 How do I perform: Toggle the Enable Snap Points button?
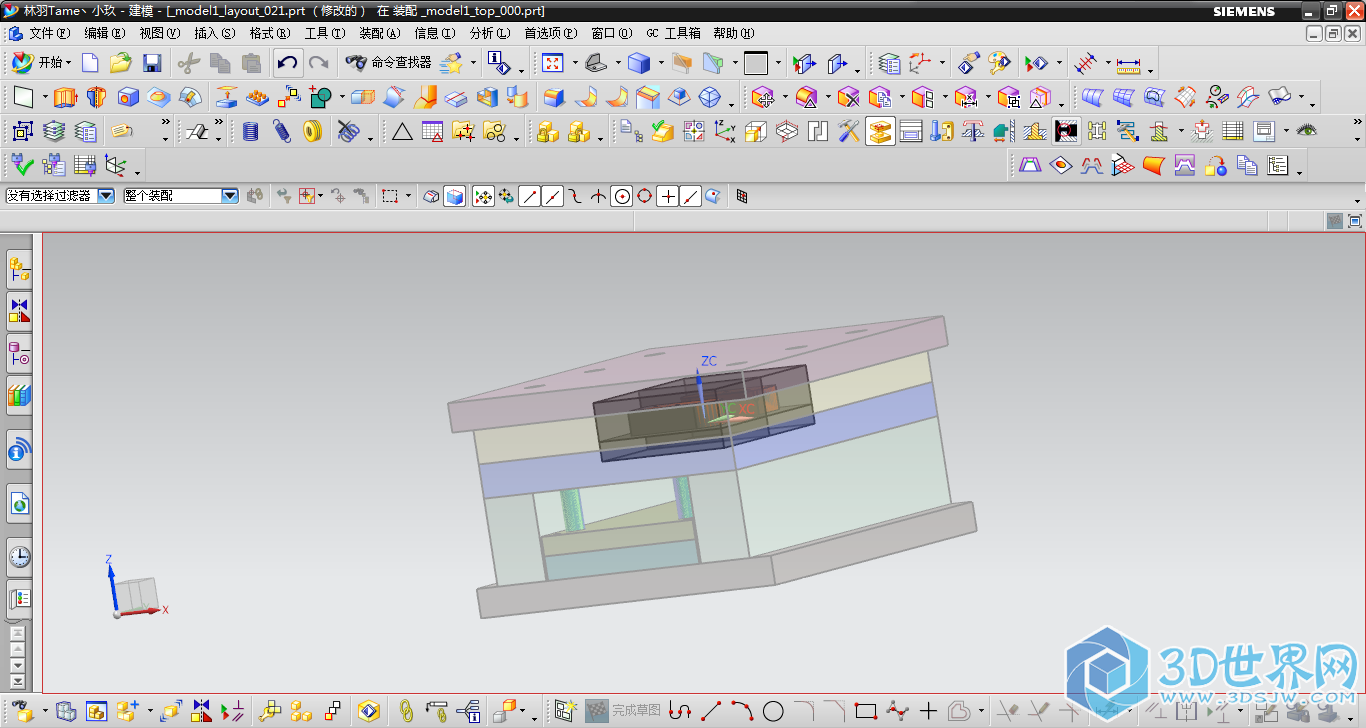[x=483, y=197]
